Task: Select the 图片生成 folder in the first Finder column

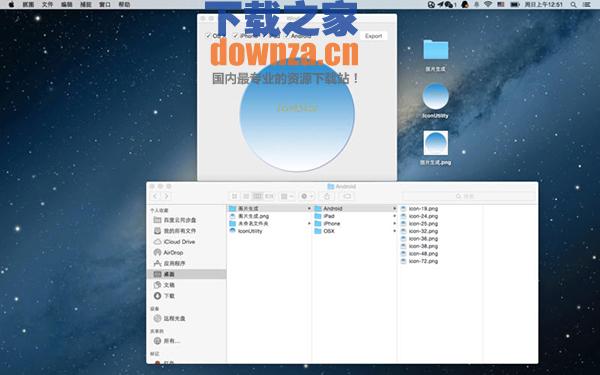Action: pos(269,209)
